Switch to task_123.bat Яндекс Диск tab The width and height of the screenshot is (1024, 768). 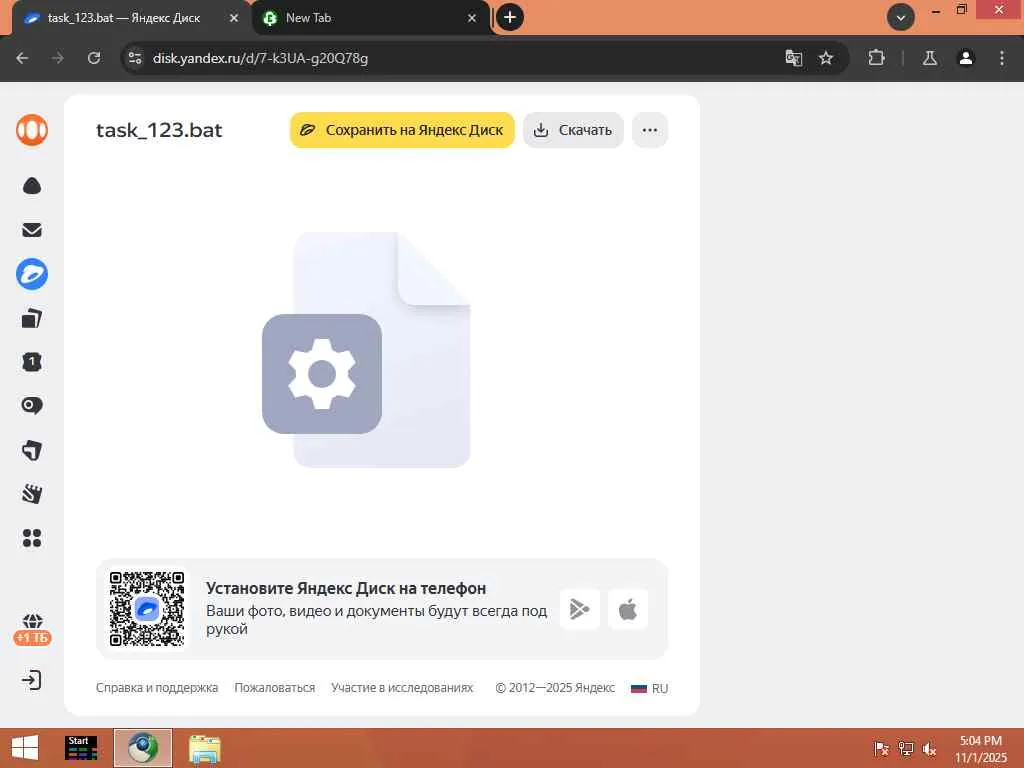125,18
